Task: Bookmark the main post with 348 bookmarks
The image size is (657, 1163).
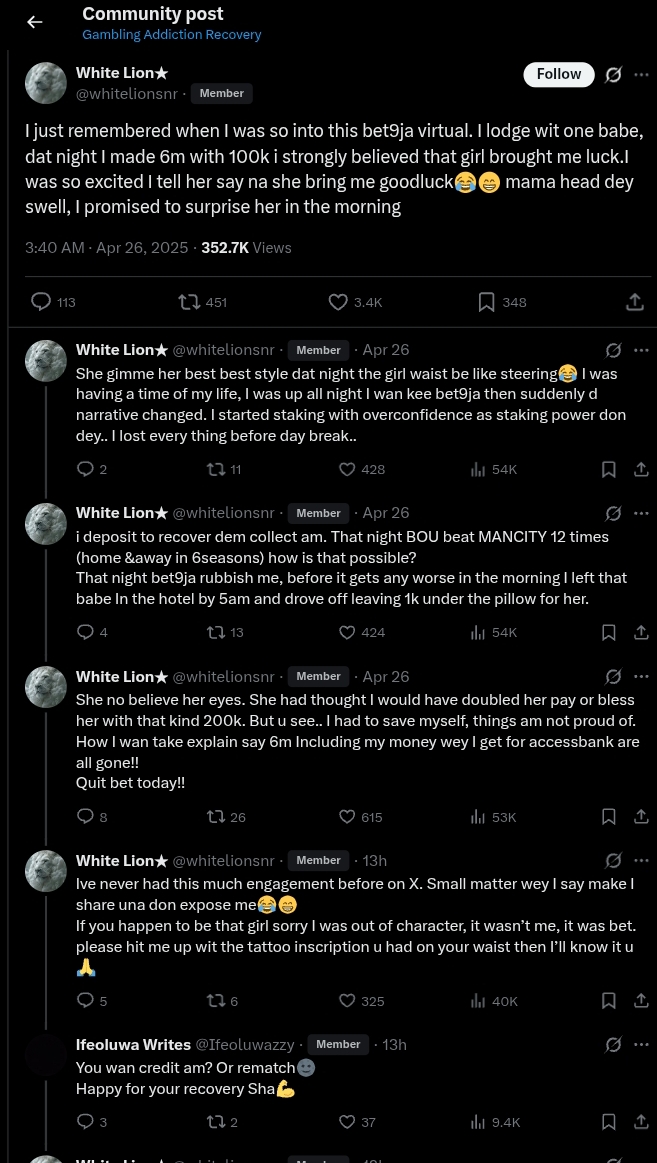Action: tap(487, 302)
